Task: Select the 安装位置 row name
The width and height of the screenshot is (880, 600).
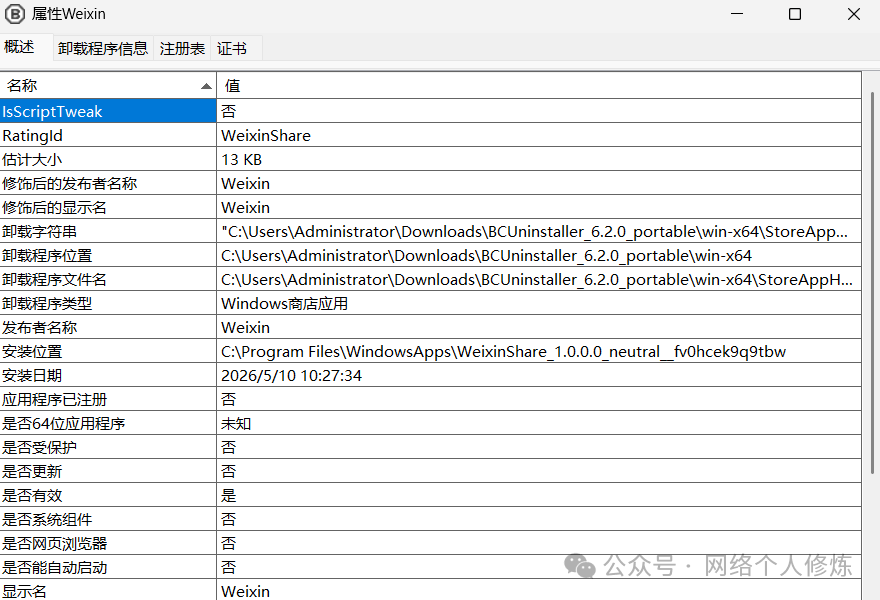Action: click(x=108, y=351)
